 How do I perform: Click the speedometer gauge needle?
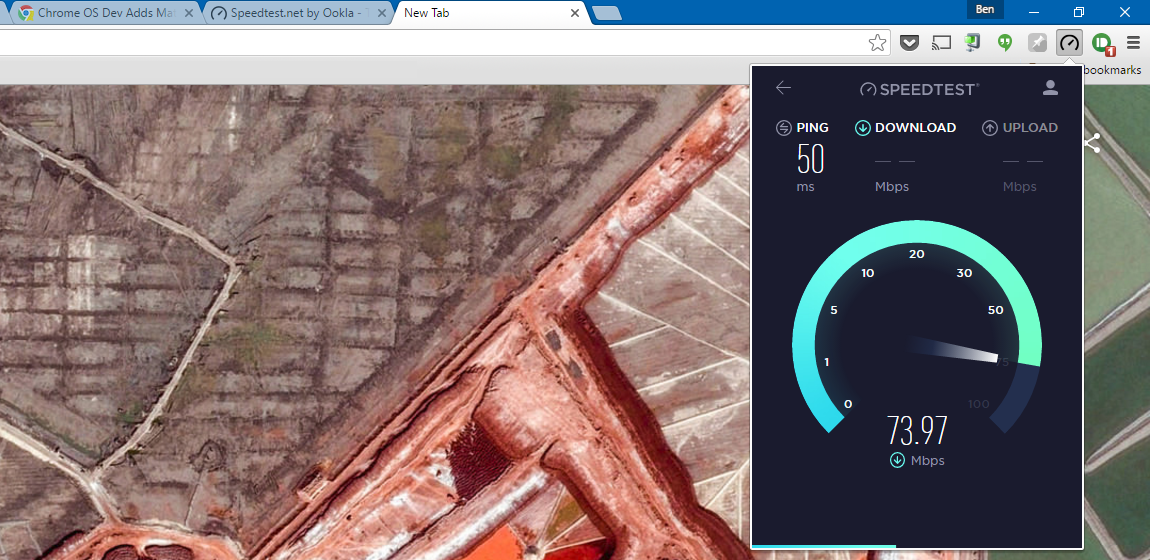tap(955, 351)
